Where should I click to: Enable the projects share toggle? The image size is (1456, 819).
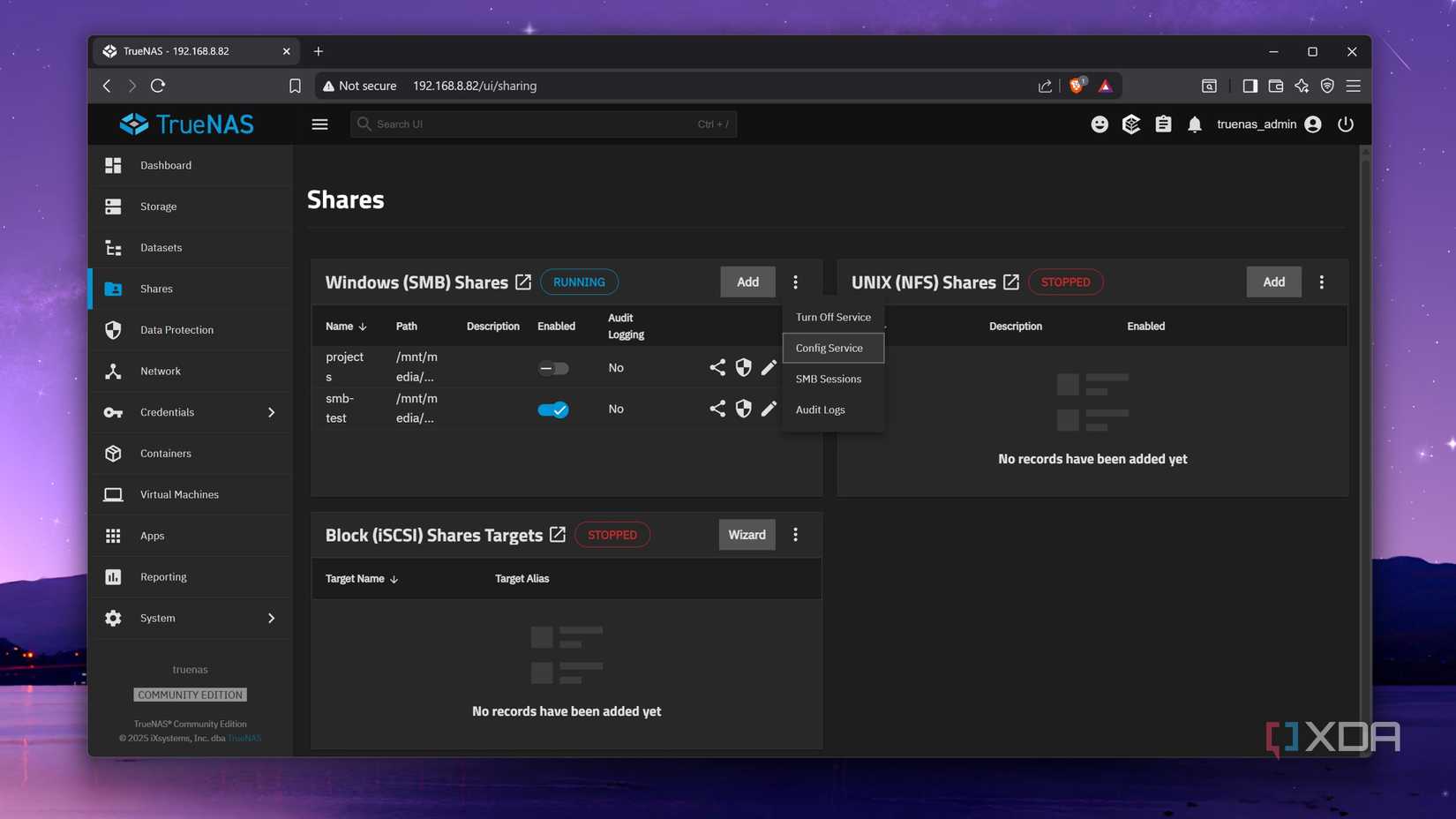(x=553, y=368)
